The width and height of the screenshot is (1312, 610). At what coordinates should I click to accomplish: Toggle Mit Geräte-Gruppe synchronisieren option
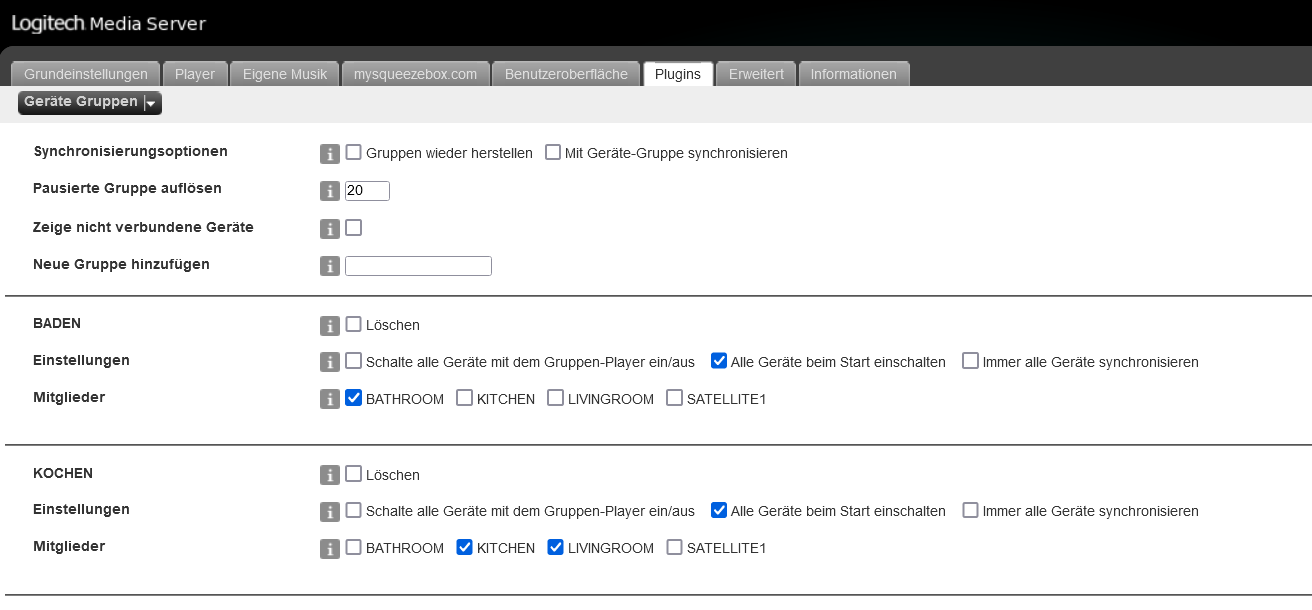(x=553, y=153)
